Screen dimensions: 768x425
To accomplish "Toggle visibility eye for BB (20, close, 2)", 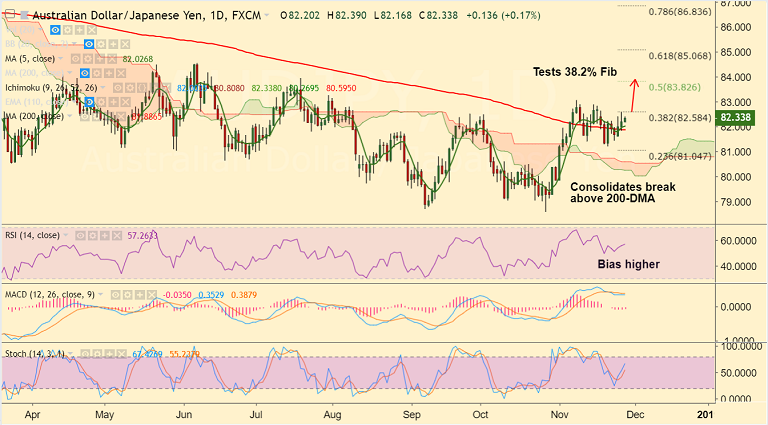I will tap(89, 44).
